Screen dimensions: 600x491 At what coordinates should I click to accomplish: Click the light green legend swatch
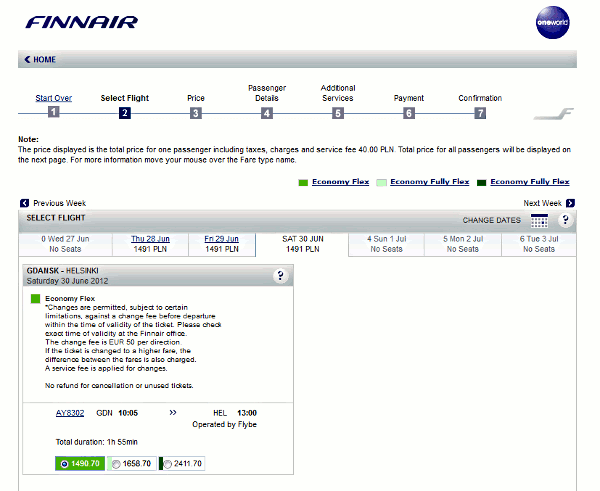tap(381, 183)
